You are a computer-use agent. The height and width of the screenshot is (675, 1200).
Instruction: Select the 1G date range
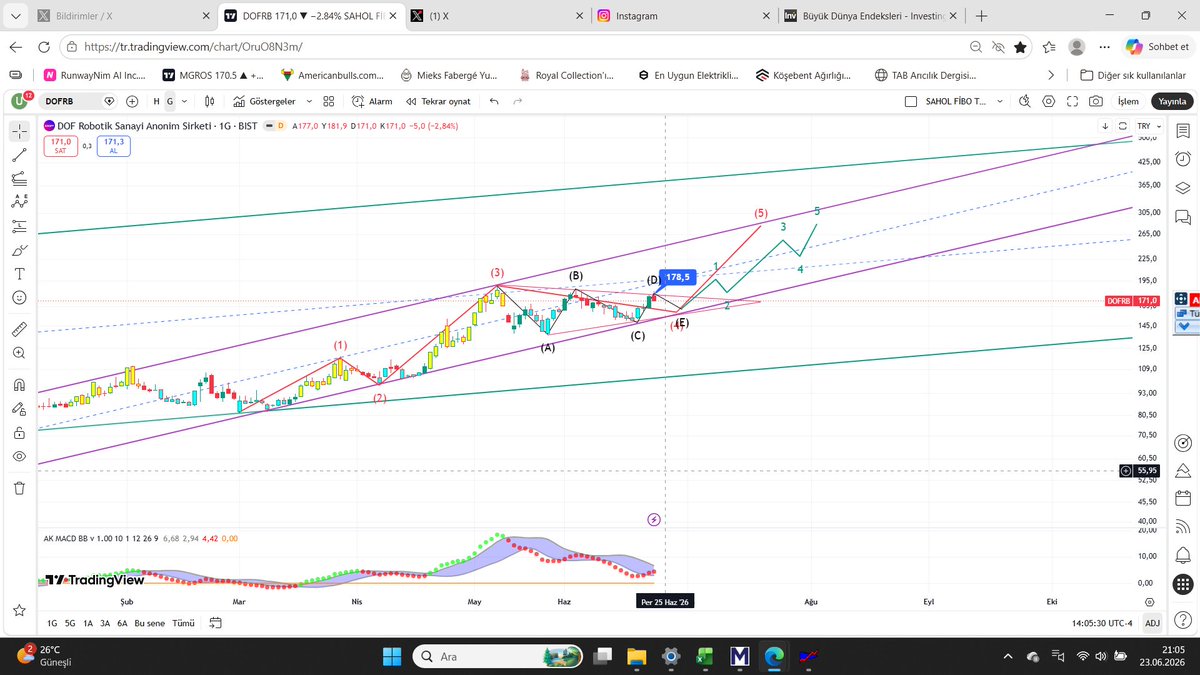coord(51,623)
